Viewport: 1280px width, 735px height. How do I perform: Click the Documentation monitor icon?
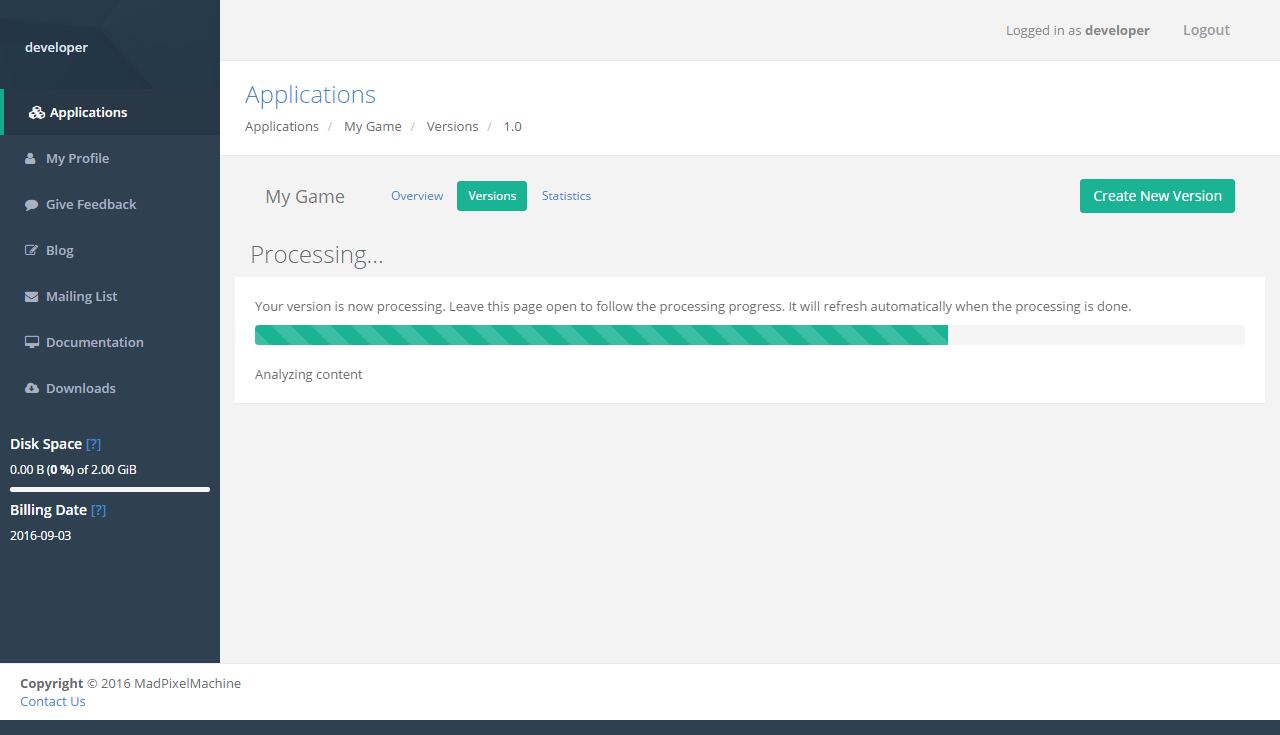pyautogui.click(x=31, y=342)
